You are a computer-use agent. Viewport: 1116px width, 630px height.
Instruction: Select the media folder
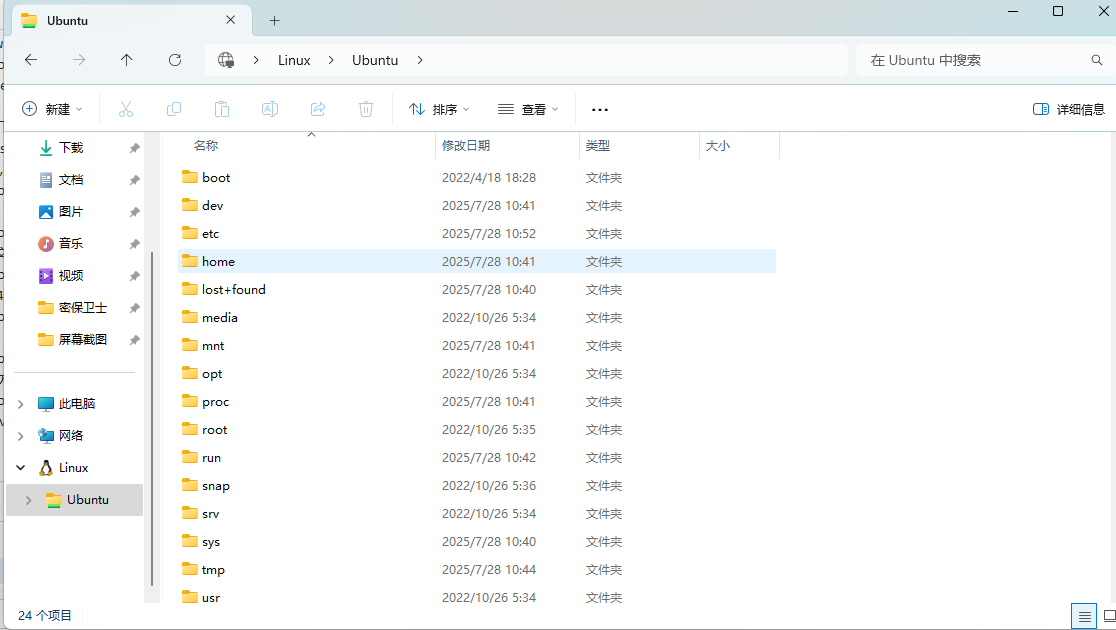tap(219, 317)
